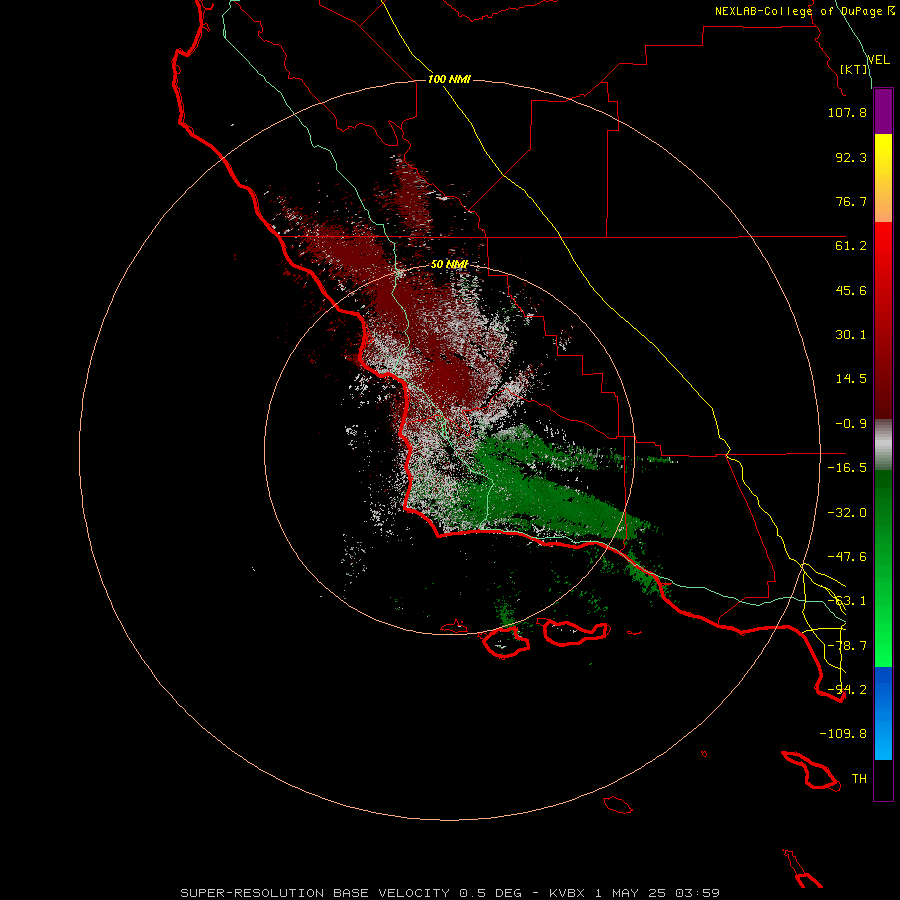900x900 pixels.
Task: Click the -32.0 legend value
Action: coord(847,513)
